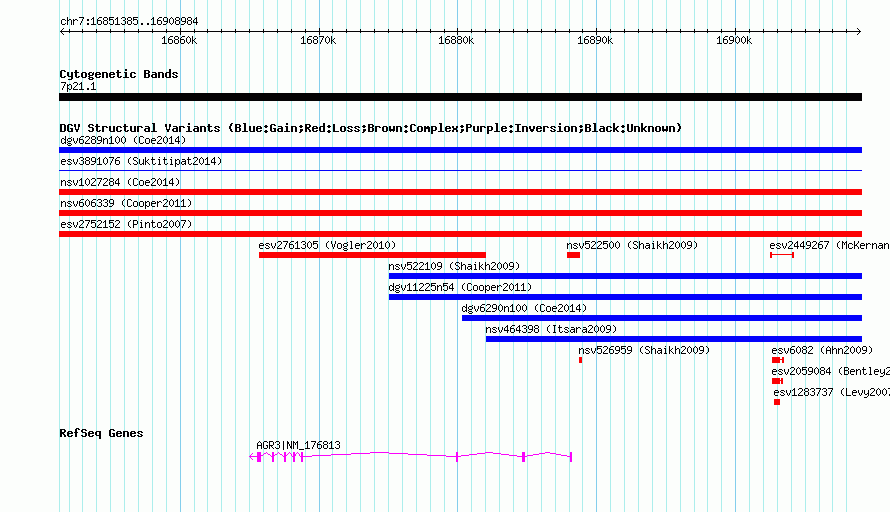Open variant esv6082 (Ahn2009) label

tap(822, 350)
